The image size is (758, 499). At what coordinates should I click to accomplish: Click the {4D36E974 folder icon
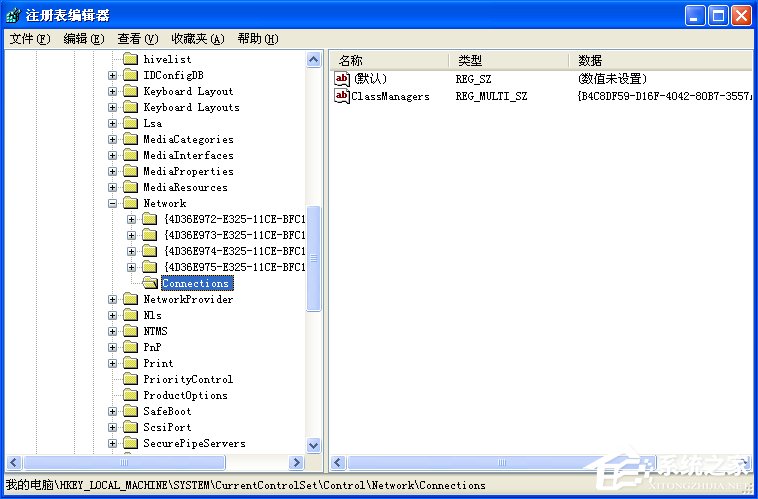[x=149, y=251]
